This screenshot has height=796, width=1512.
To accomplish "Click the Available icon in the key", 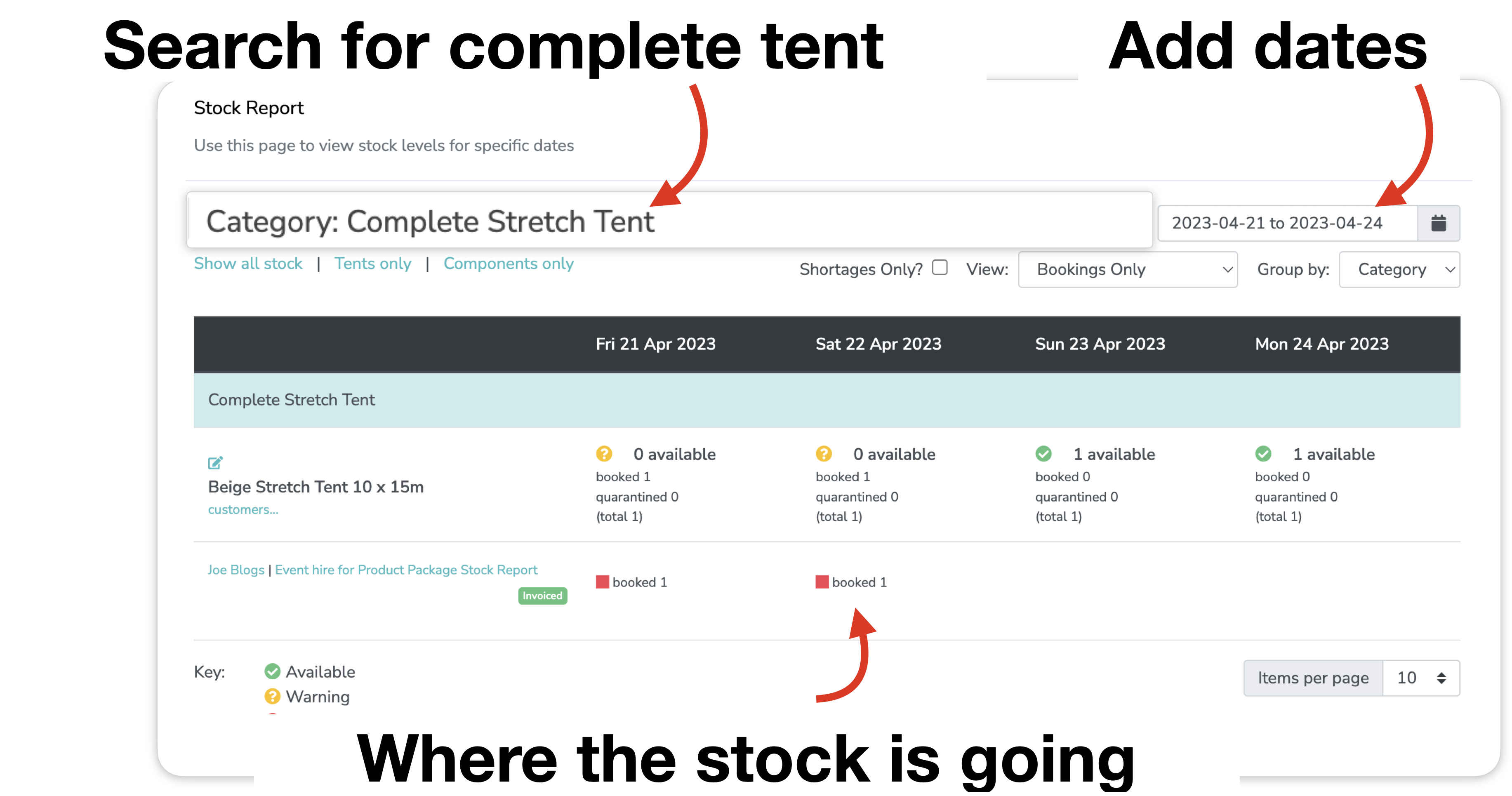I will click(272, 671).
